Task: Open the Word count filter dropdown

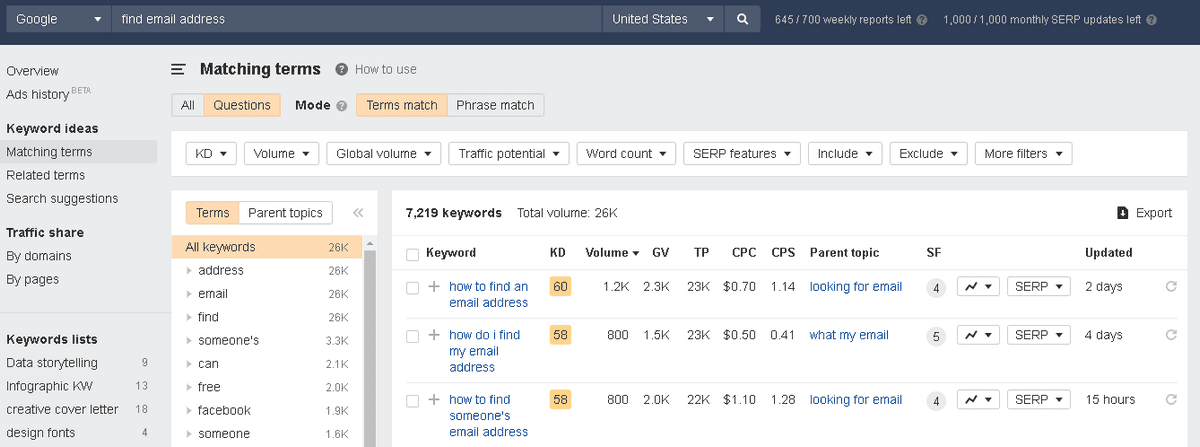Action: click(x=626, y=153)
